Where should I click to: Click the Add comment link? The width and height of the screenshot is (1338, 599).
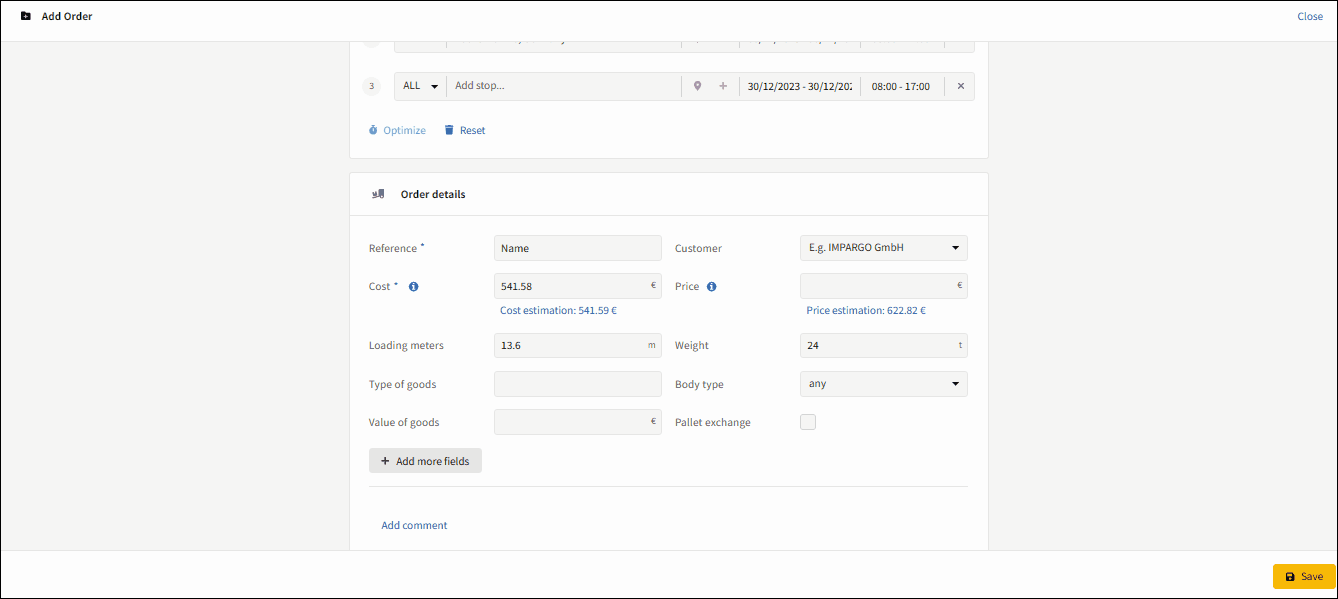click(x=414, y=525)
